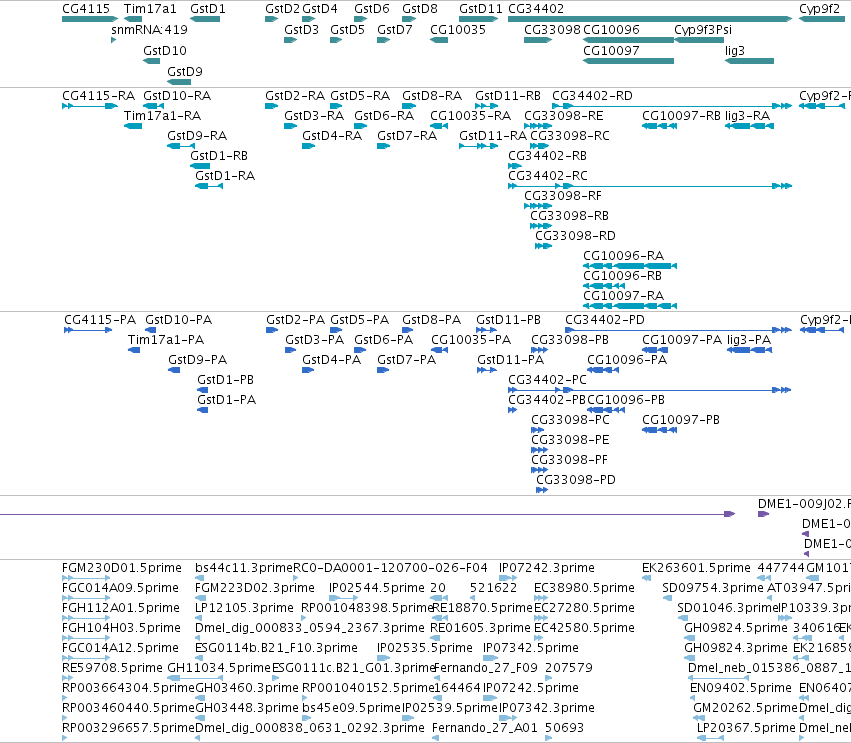Select the "CG10096-PA" protein label

pos(627,360)
